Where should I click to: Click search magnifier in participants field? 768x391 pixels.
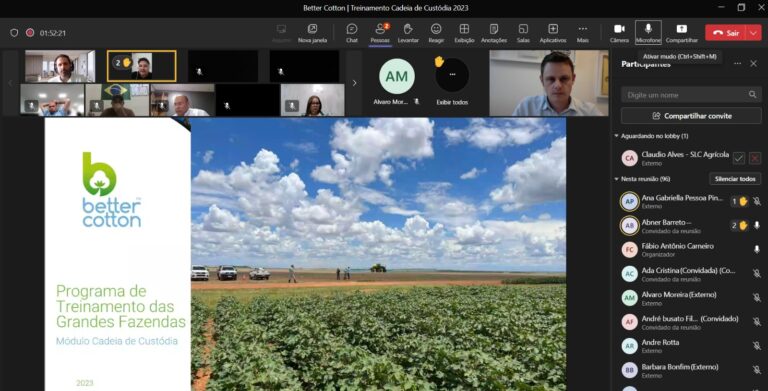pyautogui.click(x=752, y=95)
